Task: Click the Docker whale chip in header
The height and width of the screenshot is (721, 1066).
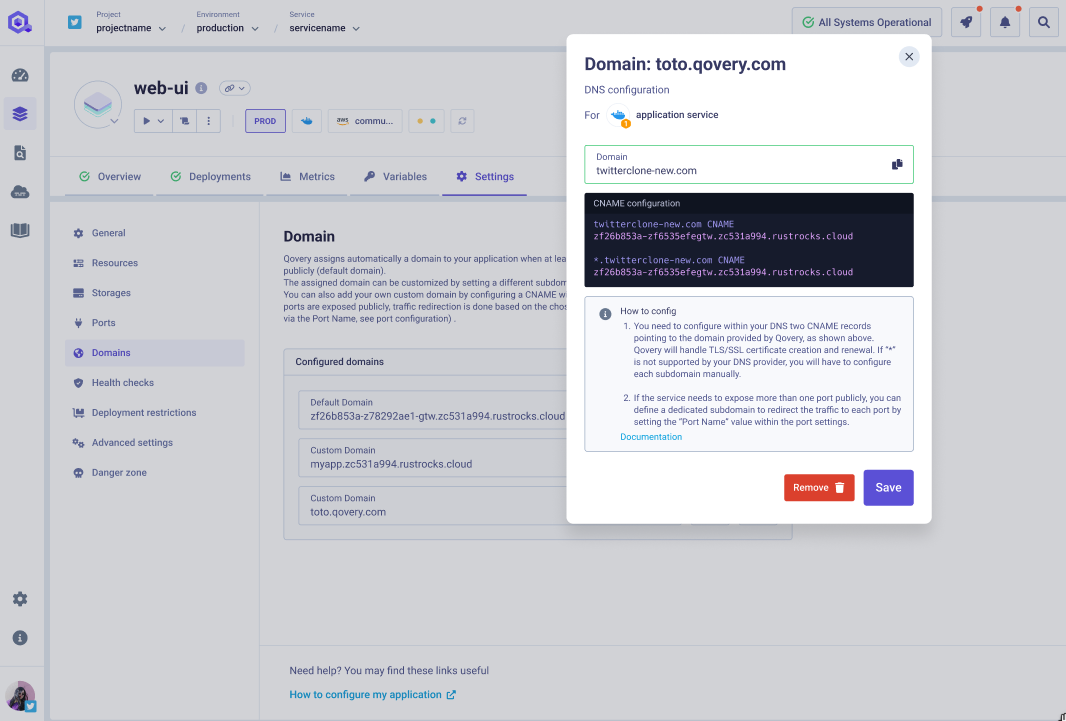Action: [307, 121]
